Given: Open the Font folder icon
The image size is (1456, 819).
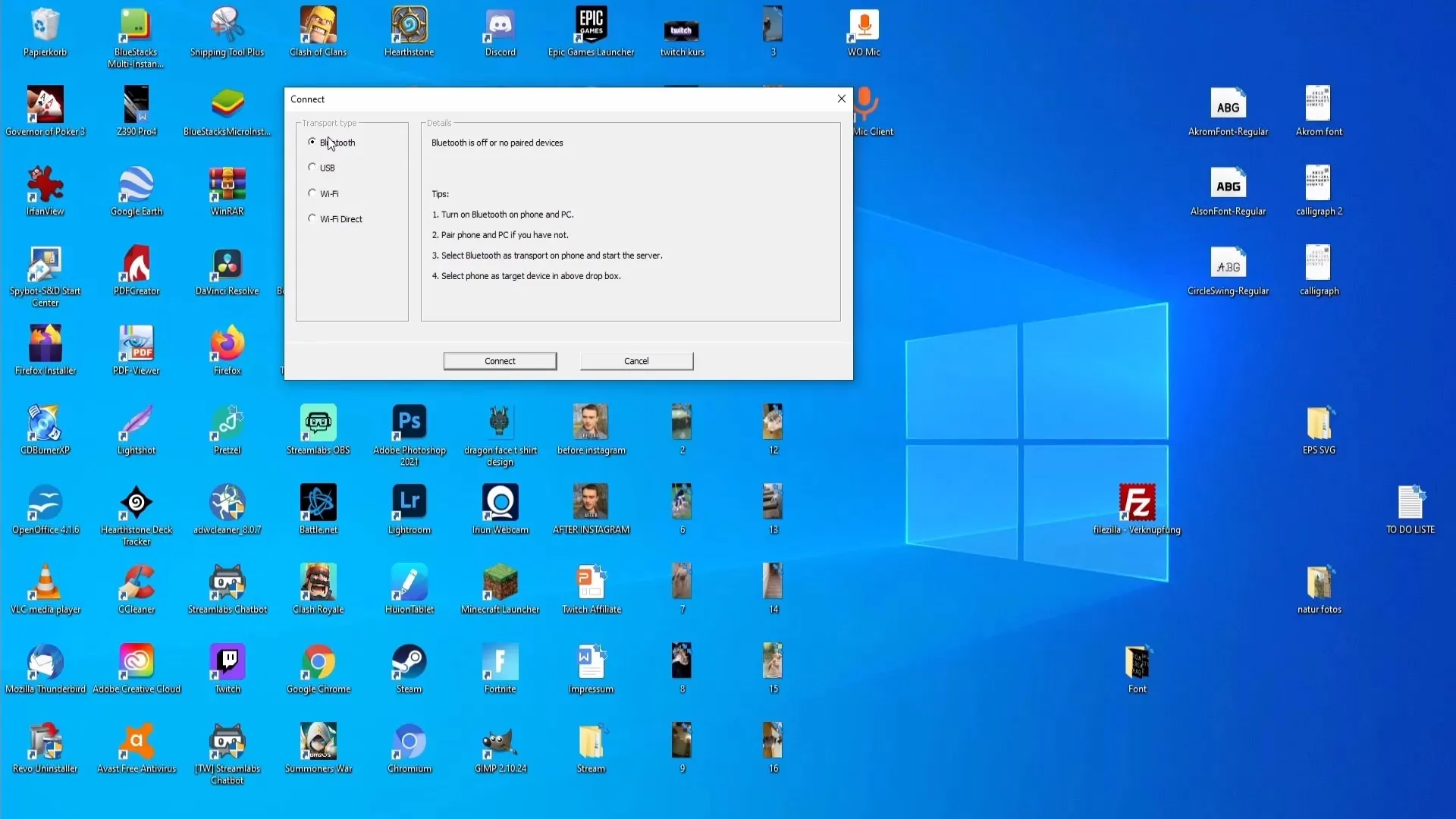Looking at the screenshot, I should tap(1137, 669).
